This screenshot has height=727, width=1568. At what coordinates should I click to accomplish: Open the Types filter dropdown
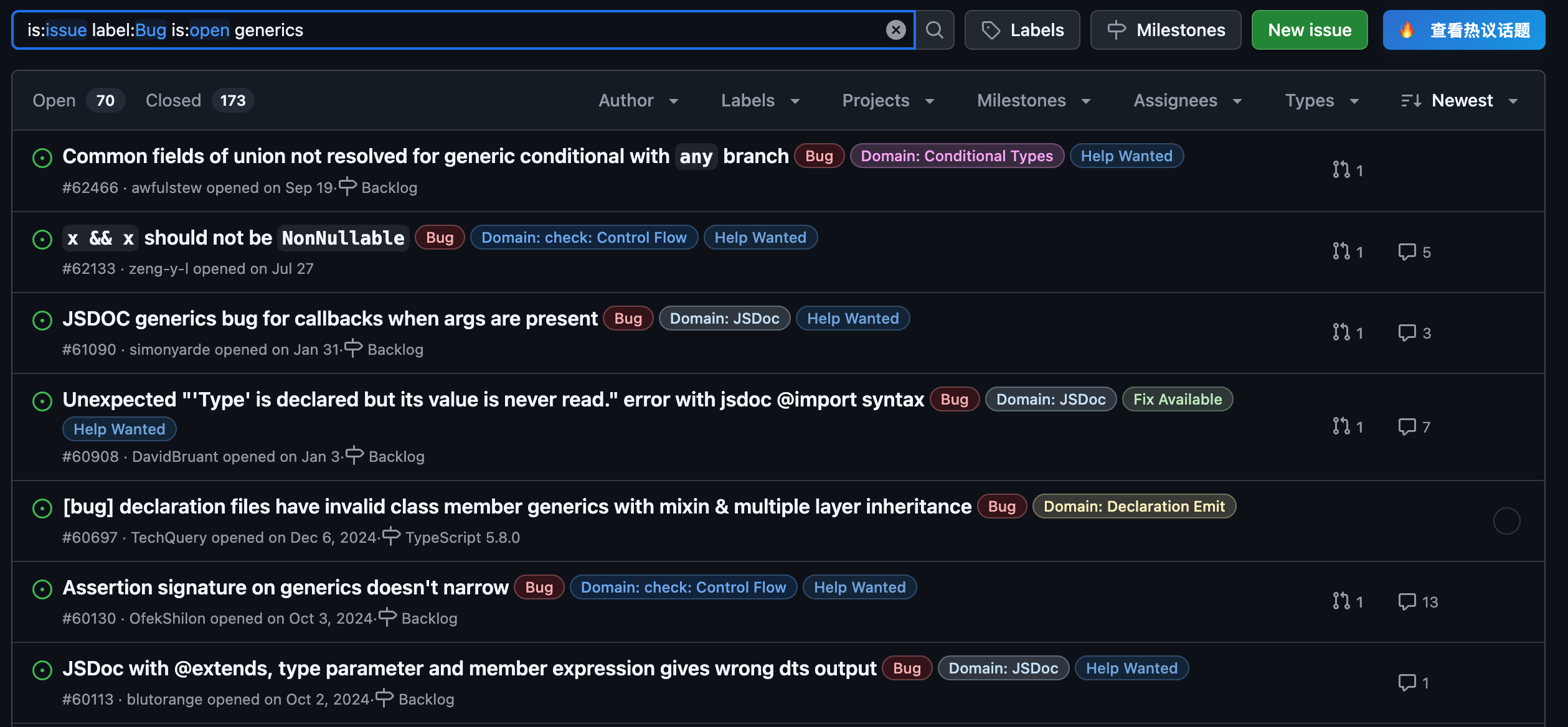(x=1321, y=101)
